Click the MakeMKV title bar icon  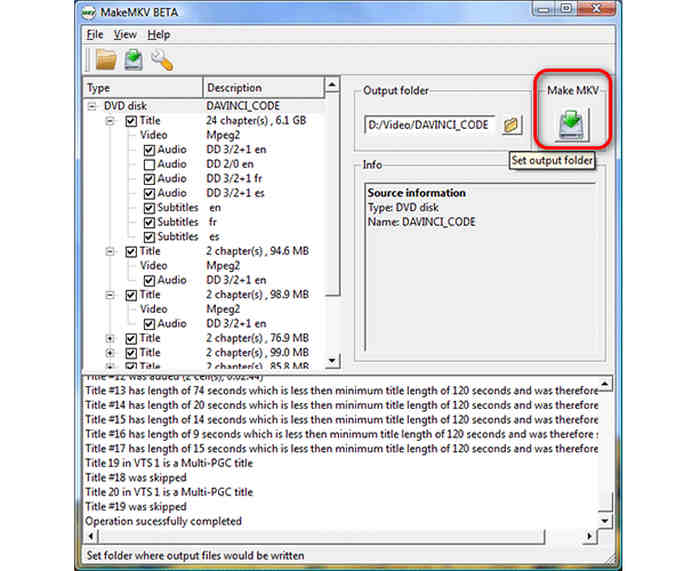(89, 12)
